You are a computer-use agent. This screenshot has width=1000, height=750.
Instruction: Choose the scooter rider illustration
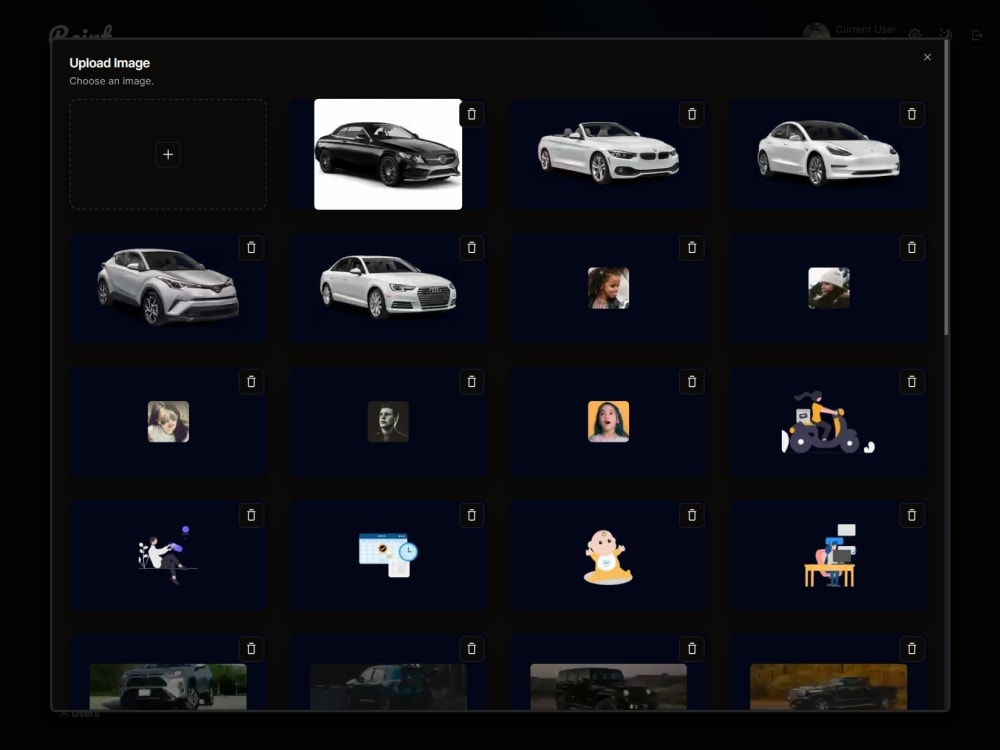[828, 422]
